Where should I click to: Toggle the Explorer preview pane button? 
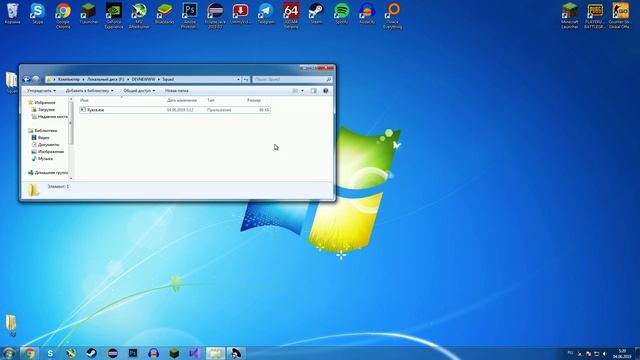click(313, 91)
